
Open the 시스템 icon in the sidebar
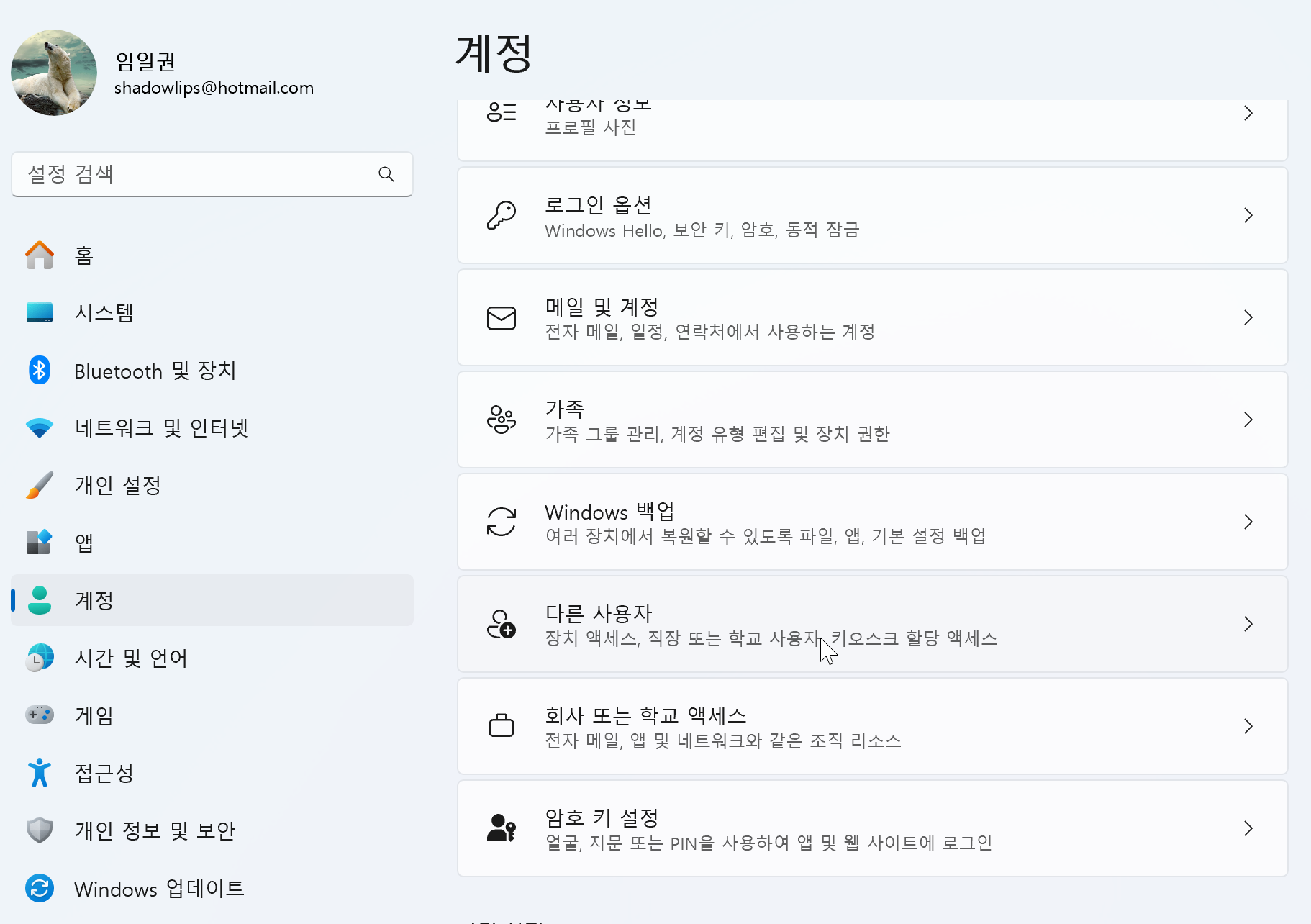40,312
